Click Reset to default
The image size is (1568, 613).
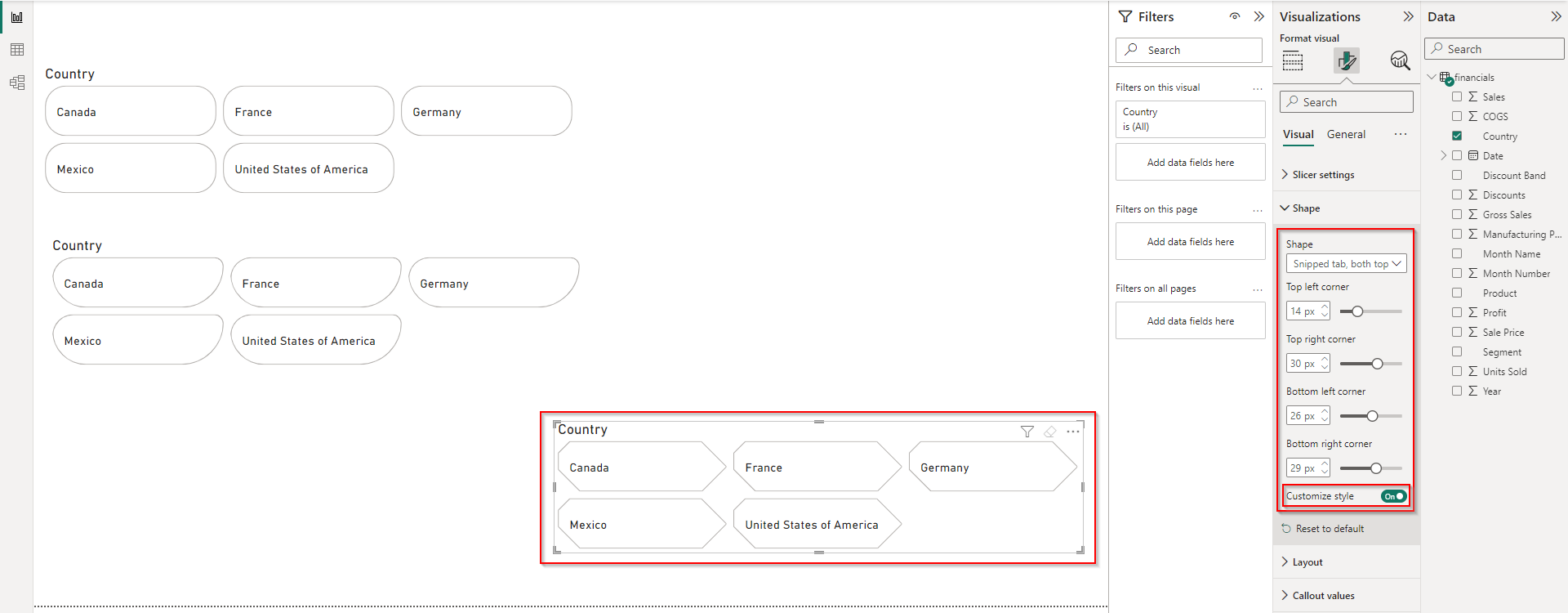tap(1322, 528)
